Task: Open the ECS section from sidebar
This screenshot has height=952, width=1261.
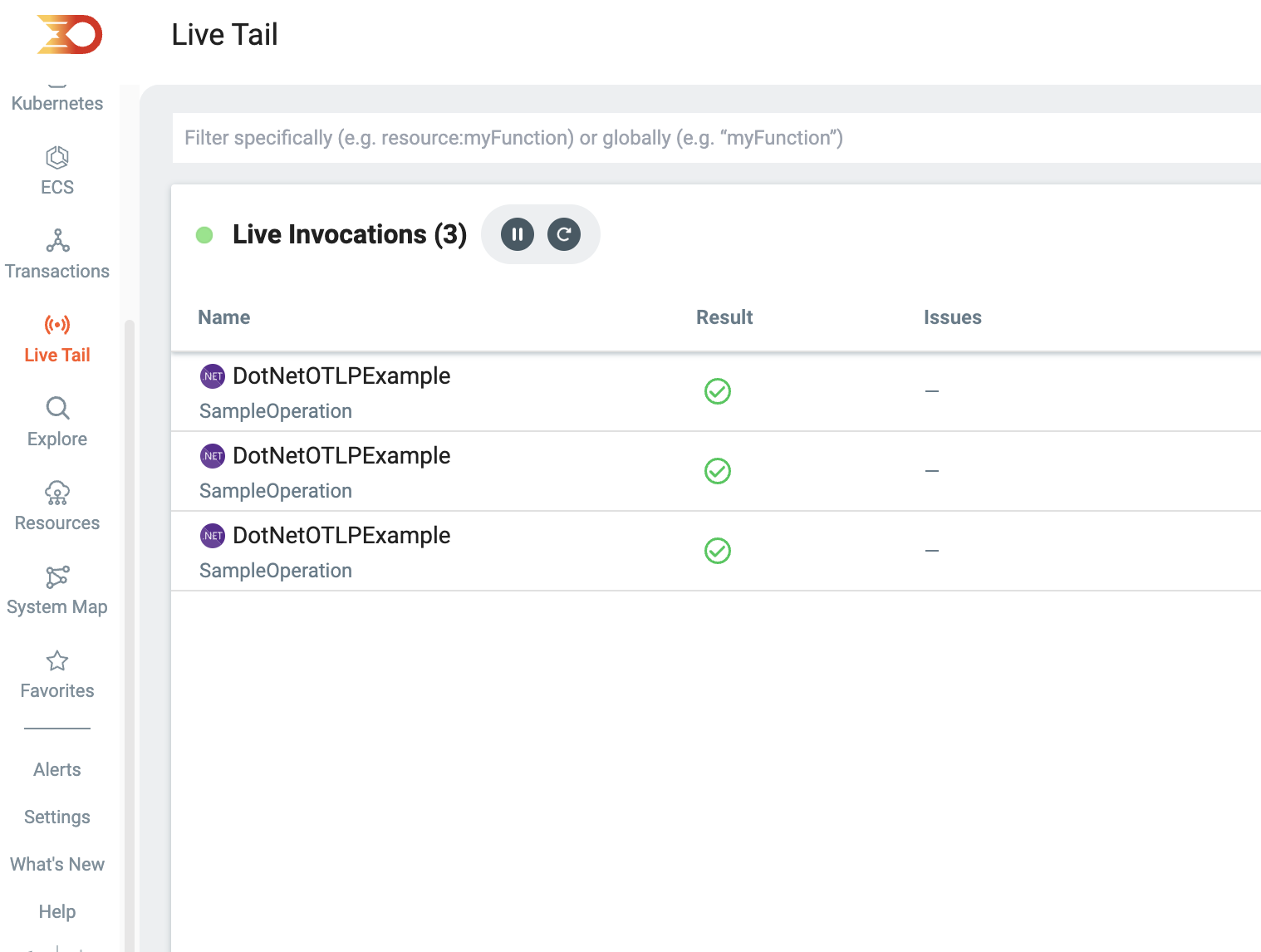Action: (x=56, y=170)
